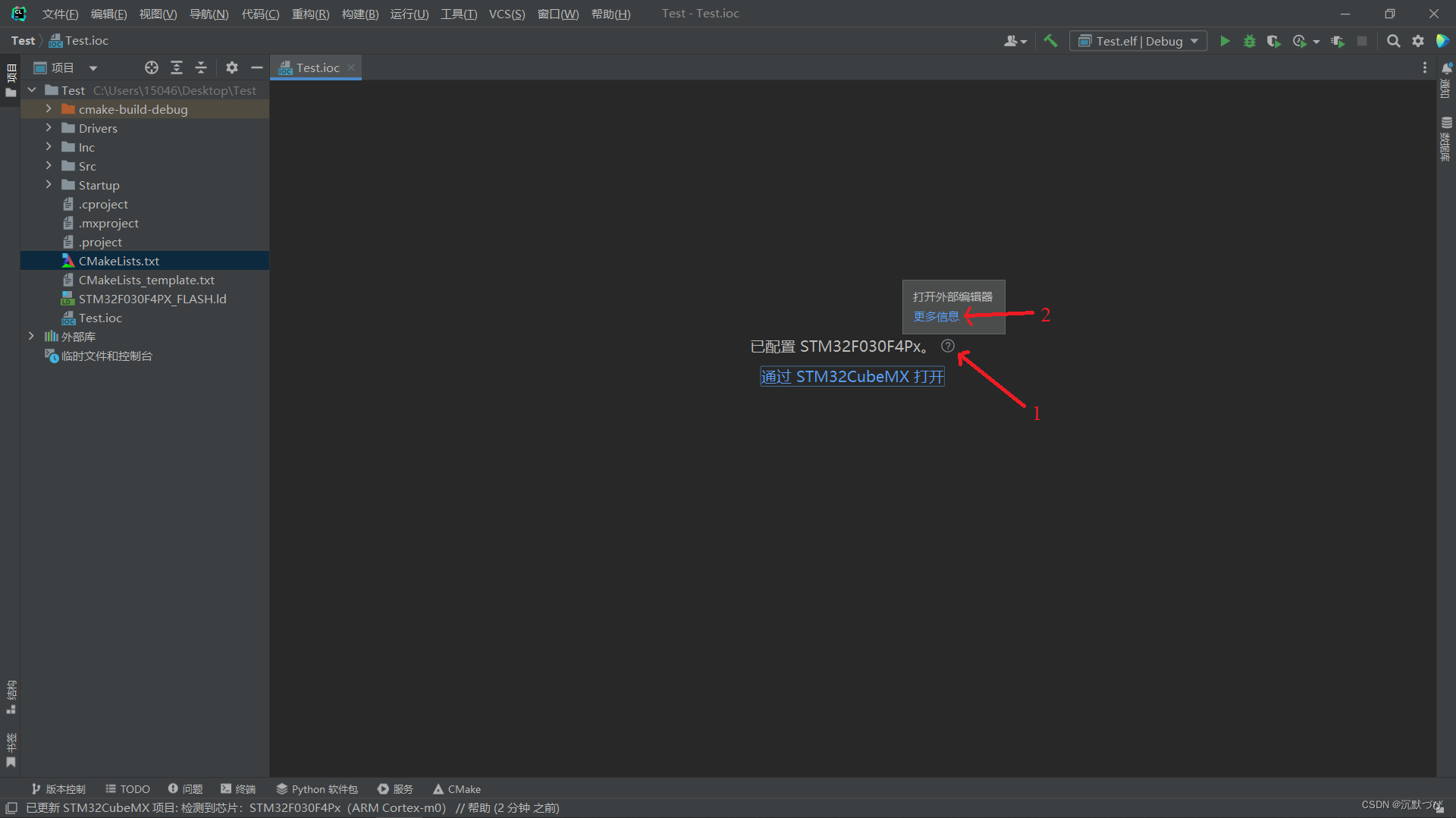Viewport: 1456px width, 818px height.
Task: Open 版本控制 tool window
Action: [58, 789]
